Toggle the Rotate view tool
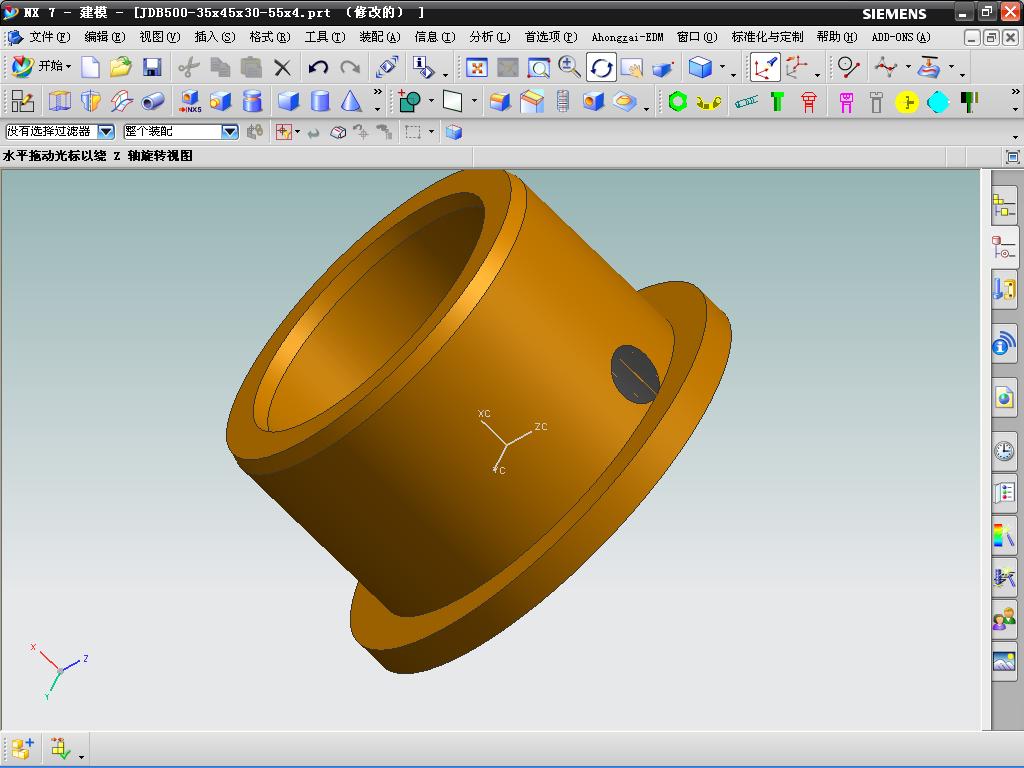 pos(601,67)
